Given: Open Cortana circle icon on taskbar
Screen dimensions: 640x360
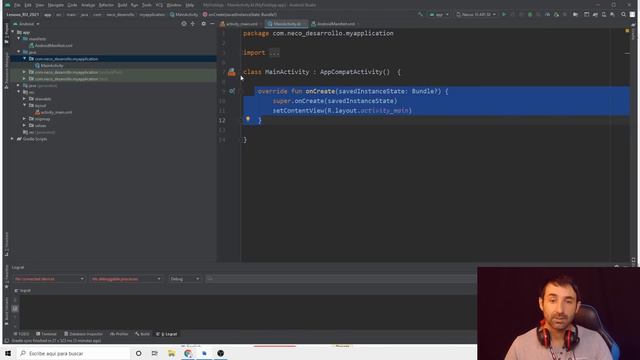Looking at the screenshot, I should click(x=138, y=353).
